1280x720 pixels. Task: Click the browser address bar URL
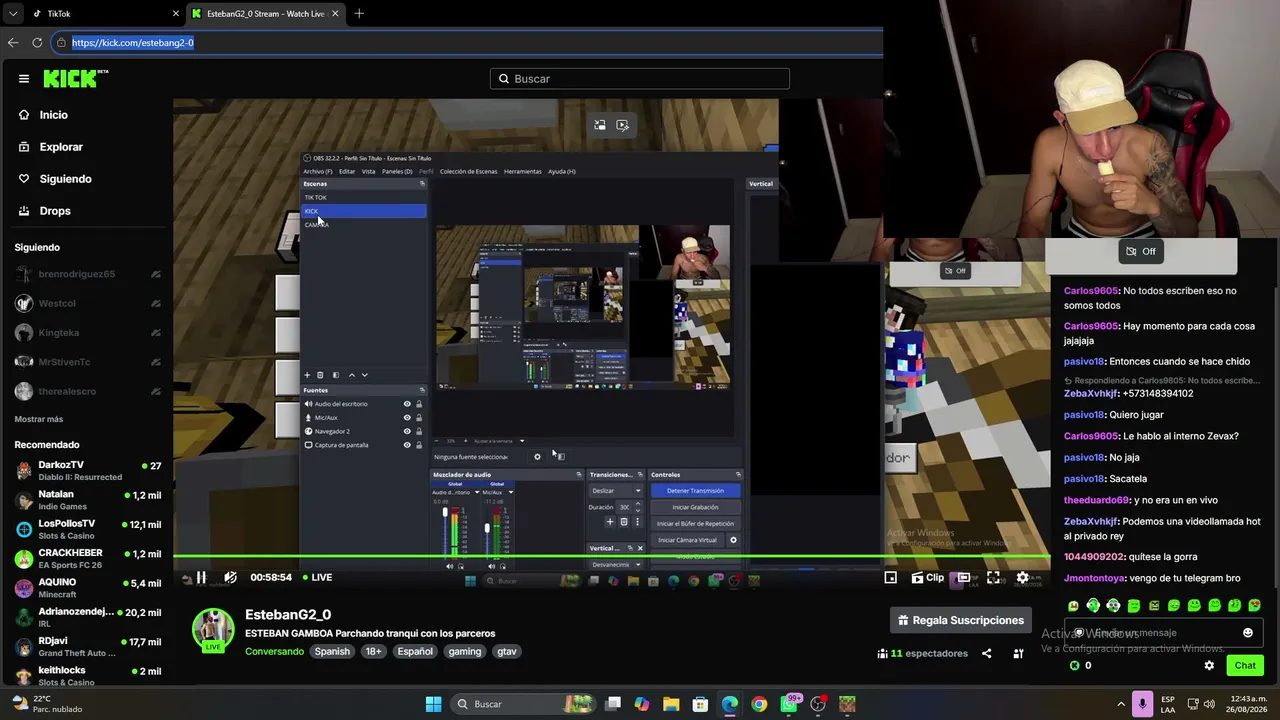pos(133,43)
